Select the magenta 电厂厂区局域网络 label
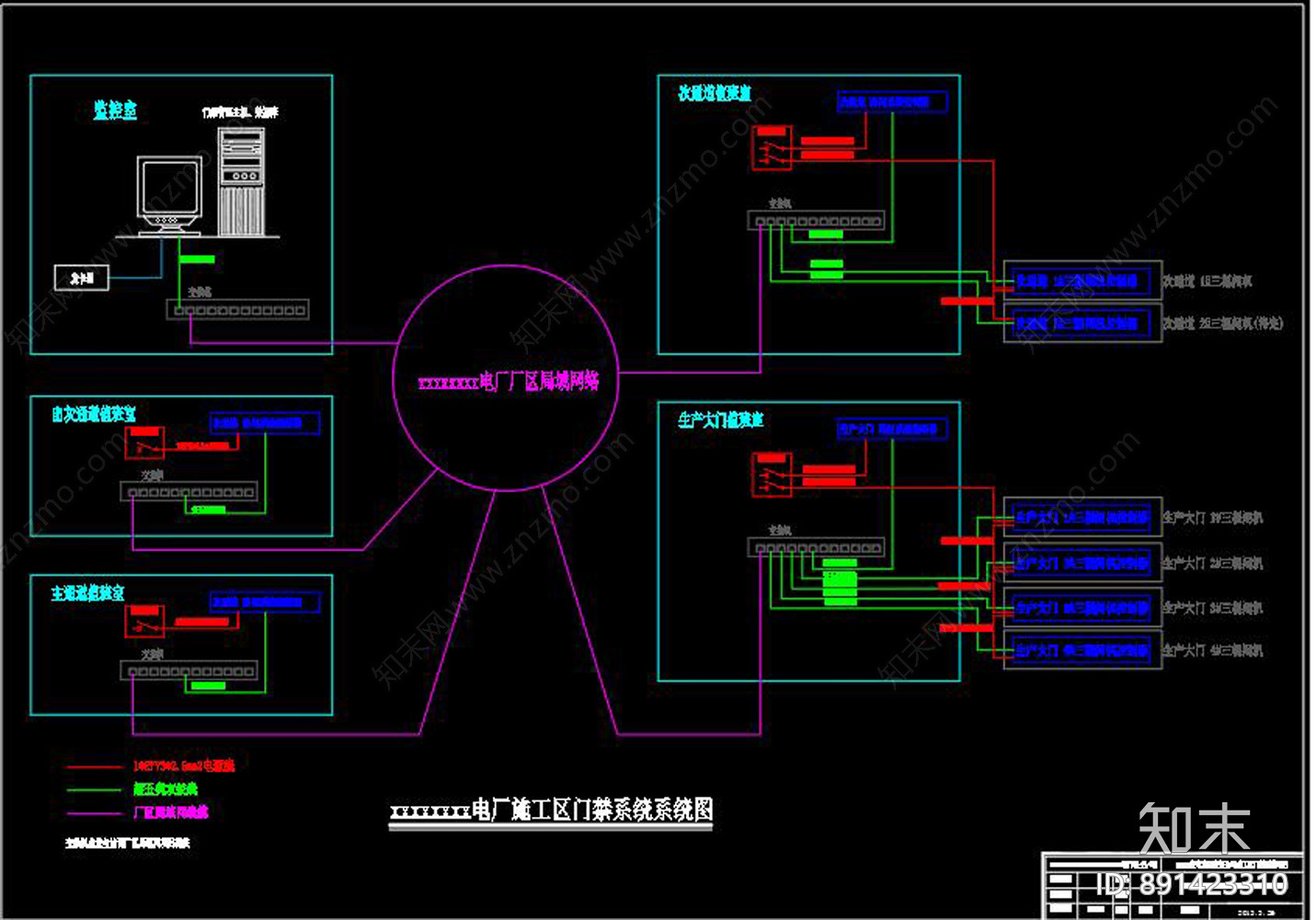The height and width of the screenshot is (920, 1316). [x=509, y=381]
